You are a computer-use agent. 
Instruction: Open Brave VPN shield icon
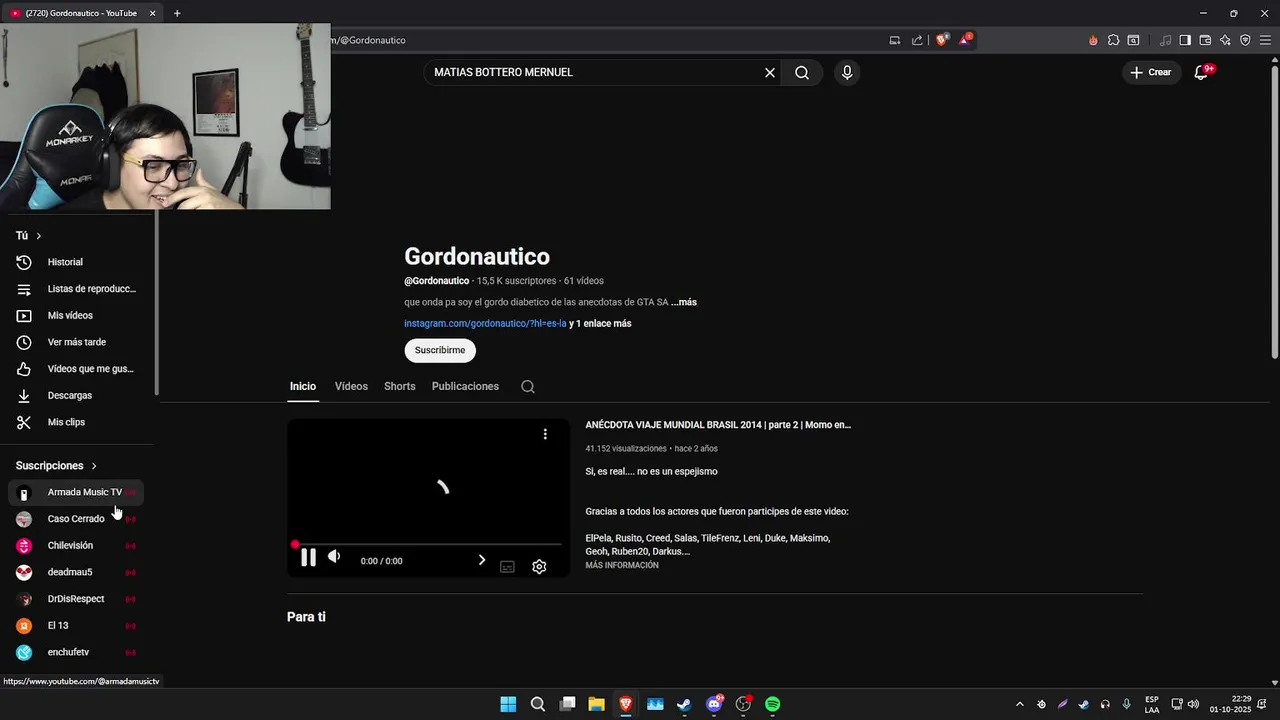pyautogui.click(x=1245, y=40)
